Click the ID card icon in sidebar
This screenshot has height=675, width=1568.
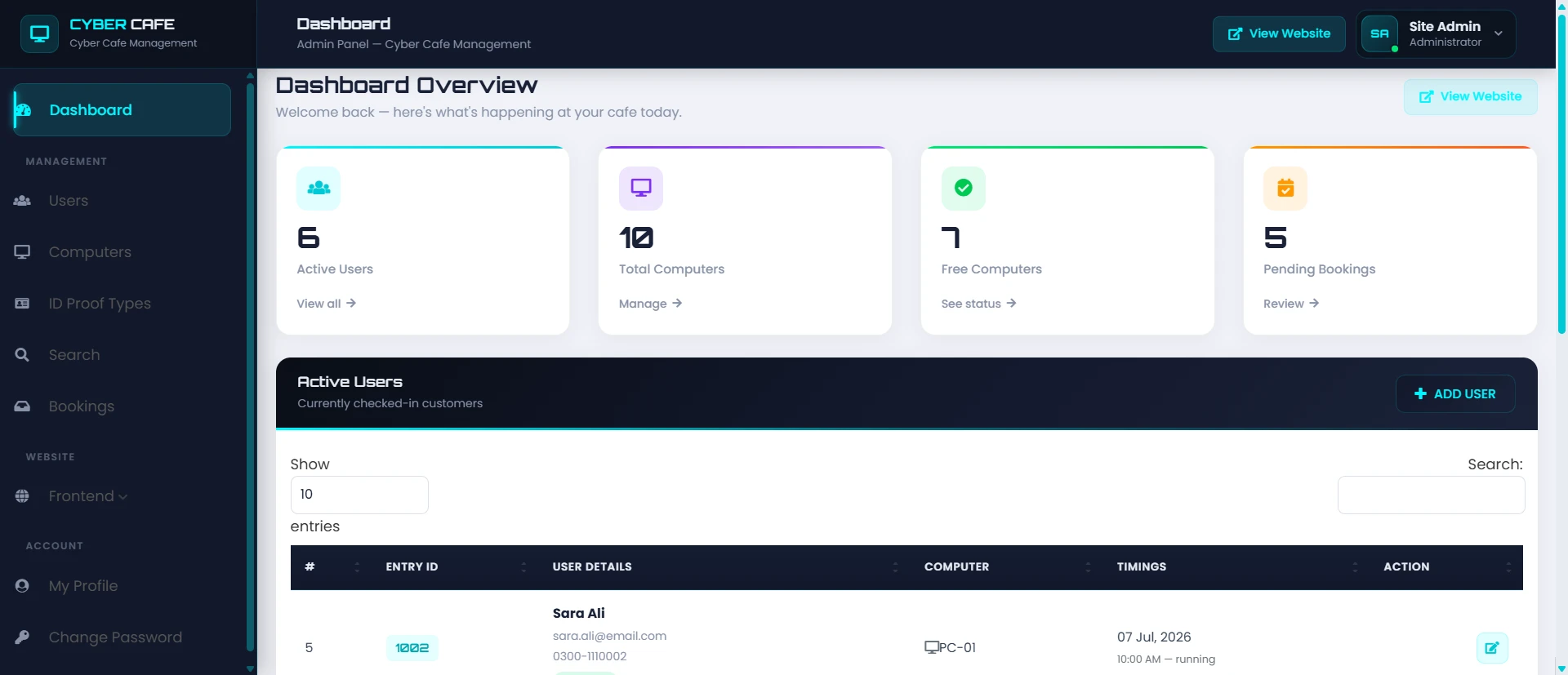[x=22, y=304]
